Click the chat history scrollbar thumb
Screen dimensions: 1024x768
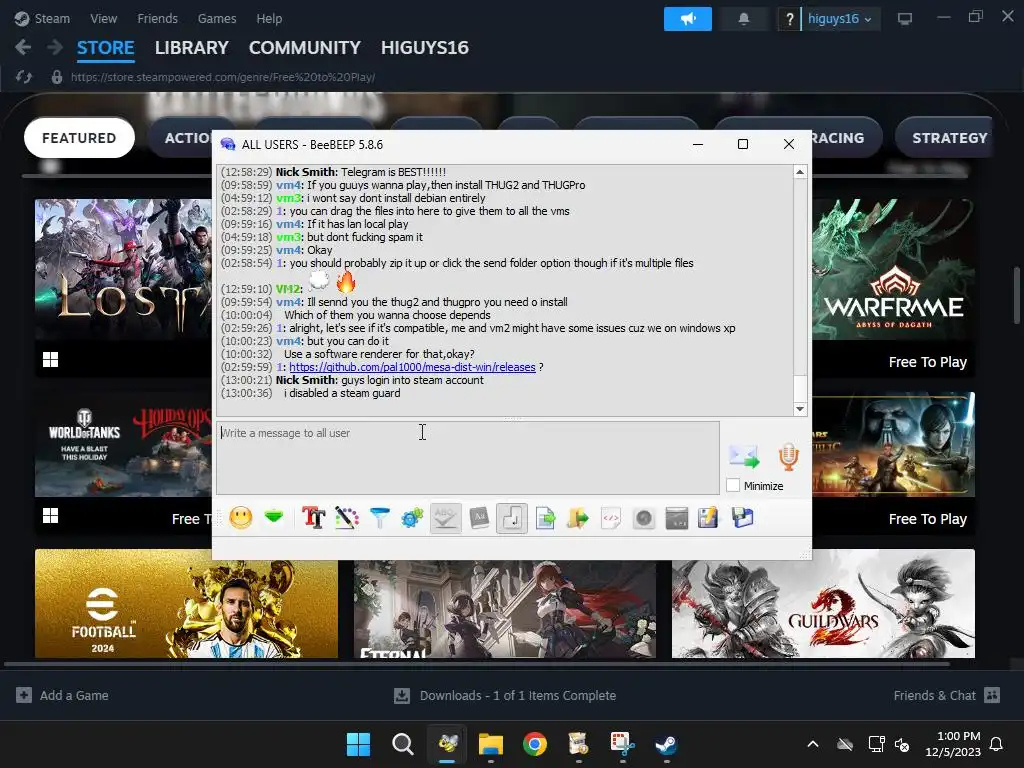(800, 389)
